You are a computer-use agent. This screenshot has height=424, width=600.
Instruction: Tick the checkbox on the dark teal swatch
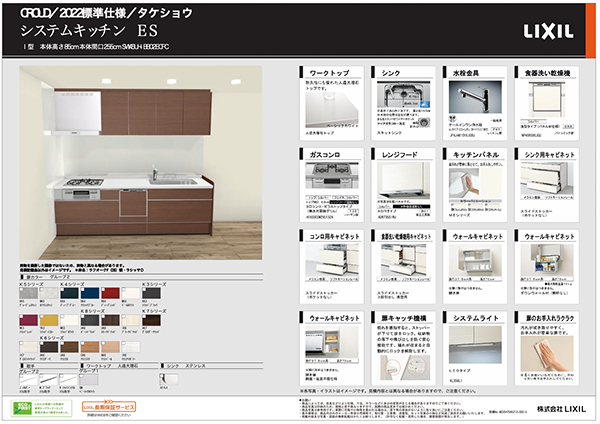click(x=62, y=290)
